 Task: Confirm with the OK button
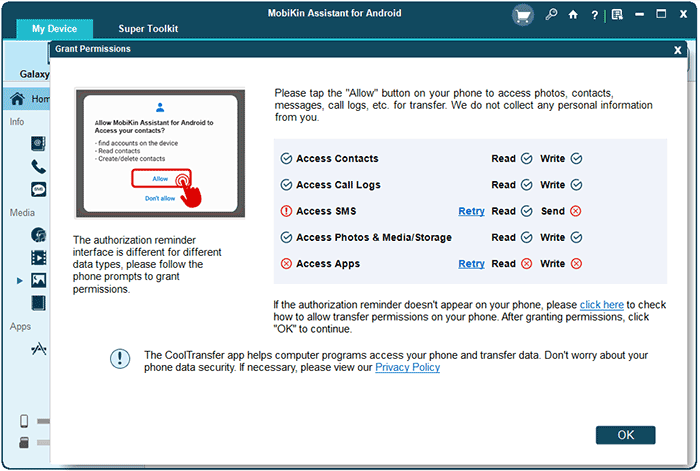(625, 435)
